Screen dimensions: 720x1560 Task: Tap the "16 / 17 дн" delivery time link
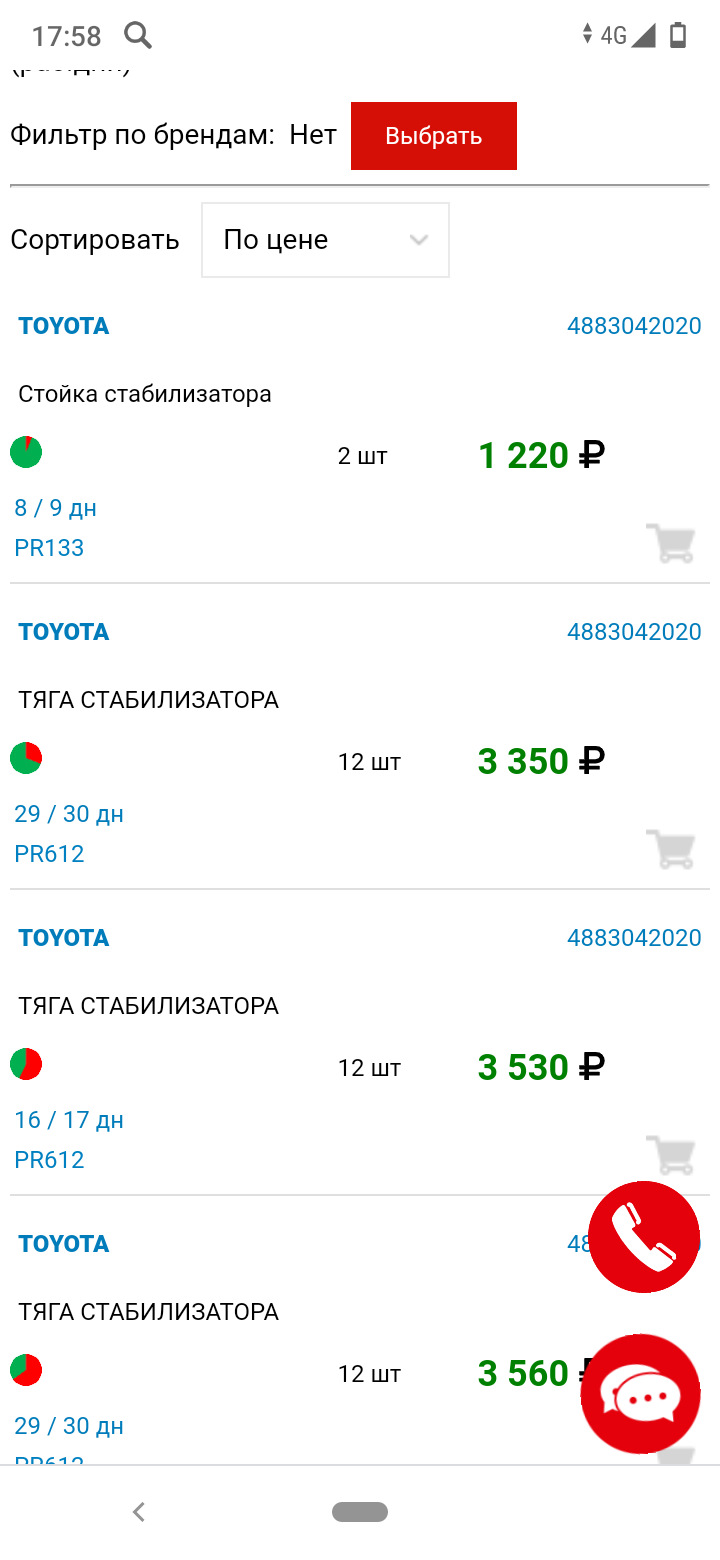(69, 1120)
